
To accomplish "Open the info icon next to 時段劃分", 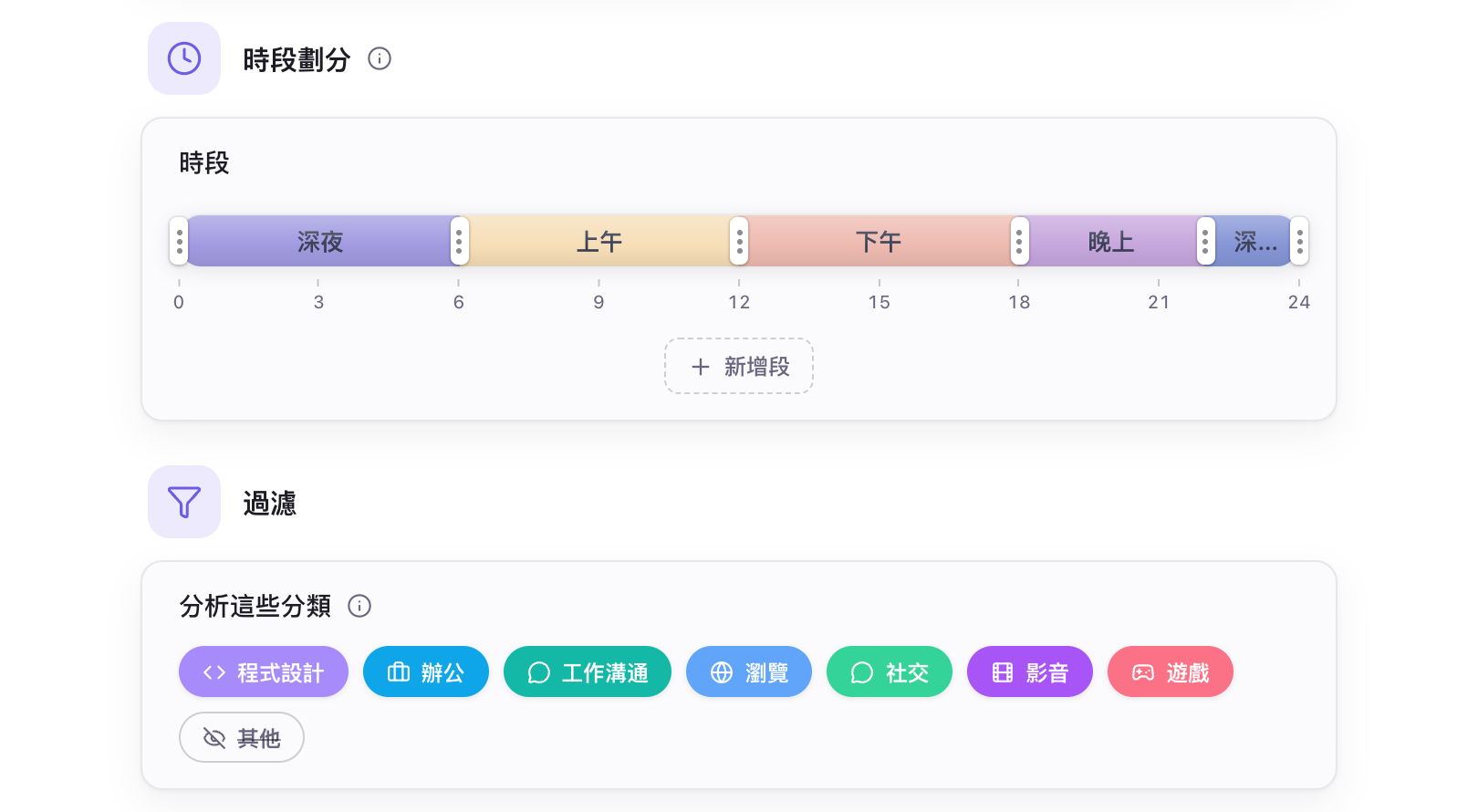I will (x=380, y=58).
